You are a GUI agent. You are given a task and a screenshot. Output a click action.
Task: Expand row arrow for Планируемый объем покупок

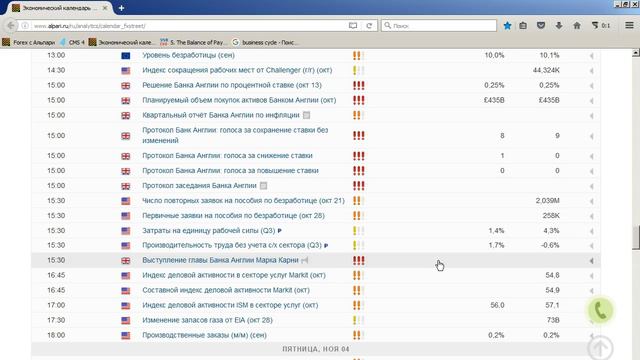(x=591, y=101)
